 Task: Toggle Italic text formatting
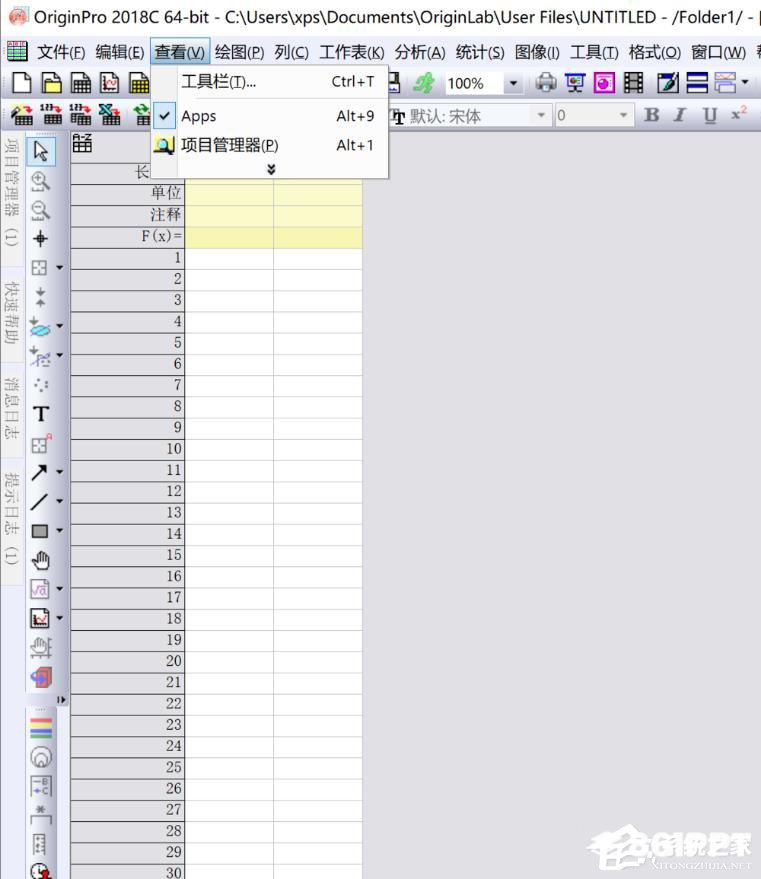pyautogui.click(x=680, y=115)
